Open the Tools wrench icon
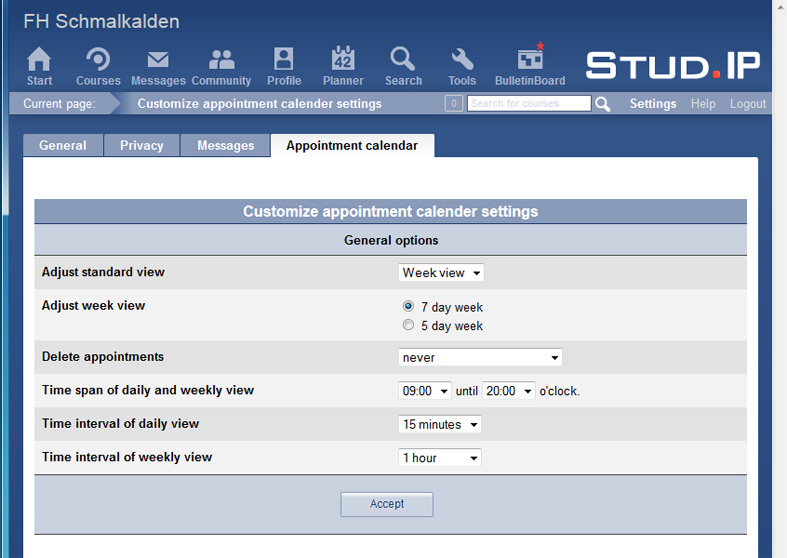Screen dimensions: 787x558 click(x=462, y=59)
